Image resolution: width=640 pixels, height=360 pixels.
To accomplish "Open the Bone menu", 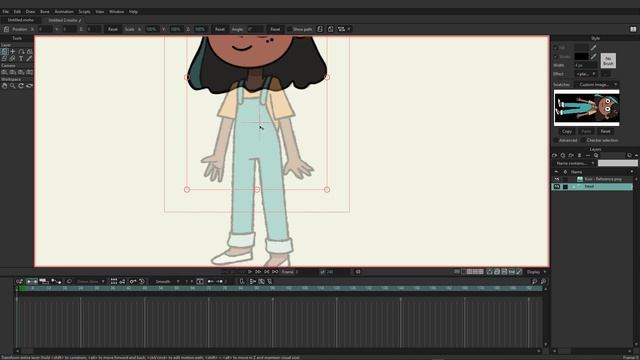I will (44, 12).
